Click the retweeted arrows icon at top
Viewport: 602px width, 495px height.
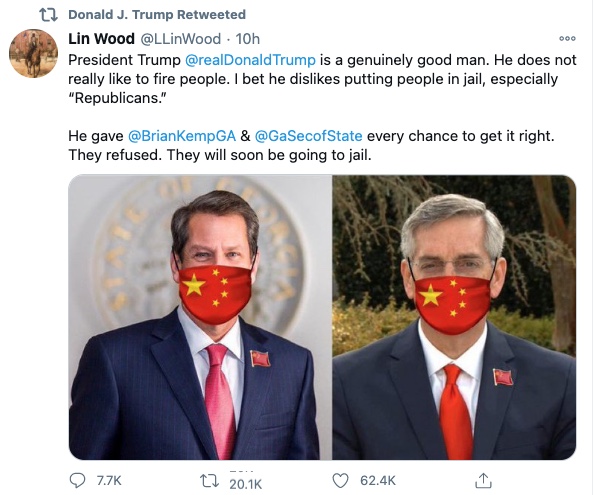tap(49, 15)
